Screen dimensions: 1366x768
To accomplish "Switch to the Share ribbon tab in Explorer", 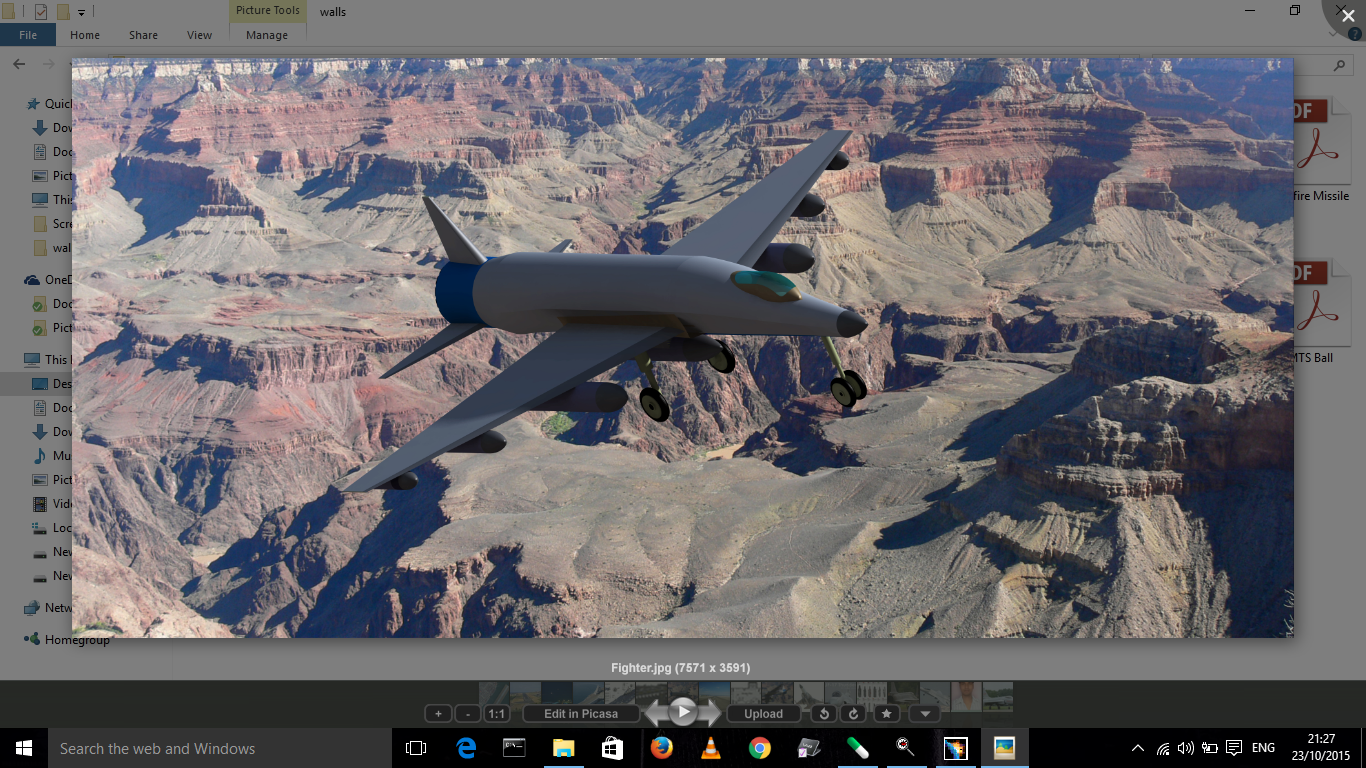I will tap(143, 35).
